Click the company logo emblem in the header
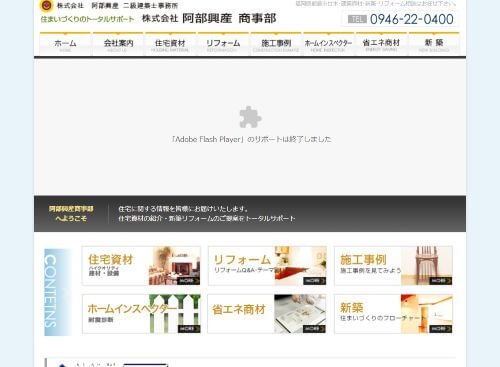 (46, 5)
